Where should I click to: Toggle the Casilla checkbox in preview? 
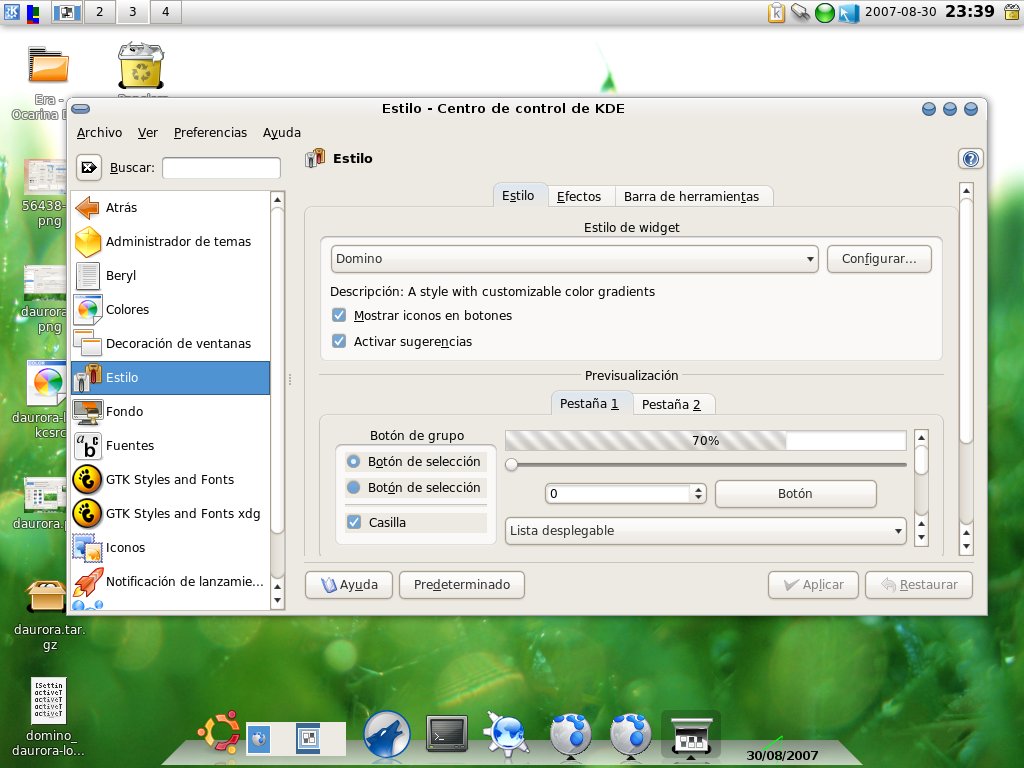click(354, 522)
